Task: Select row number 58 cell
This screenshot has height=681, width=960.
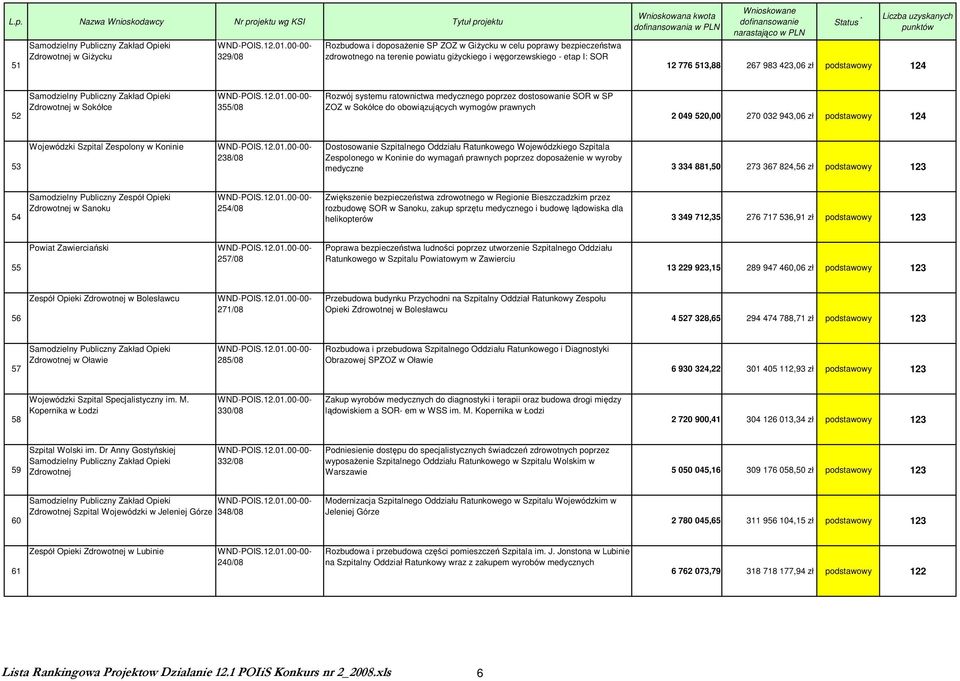Action: (x=16, y=420)
